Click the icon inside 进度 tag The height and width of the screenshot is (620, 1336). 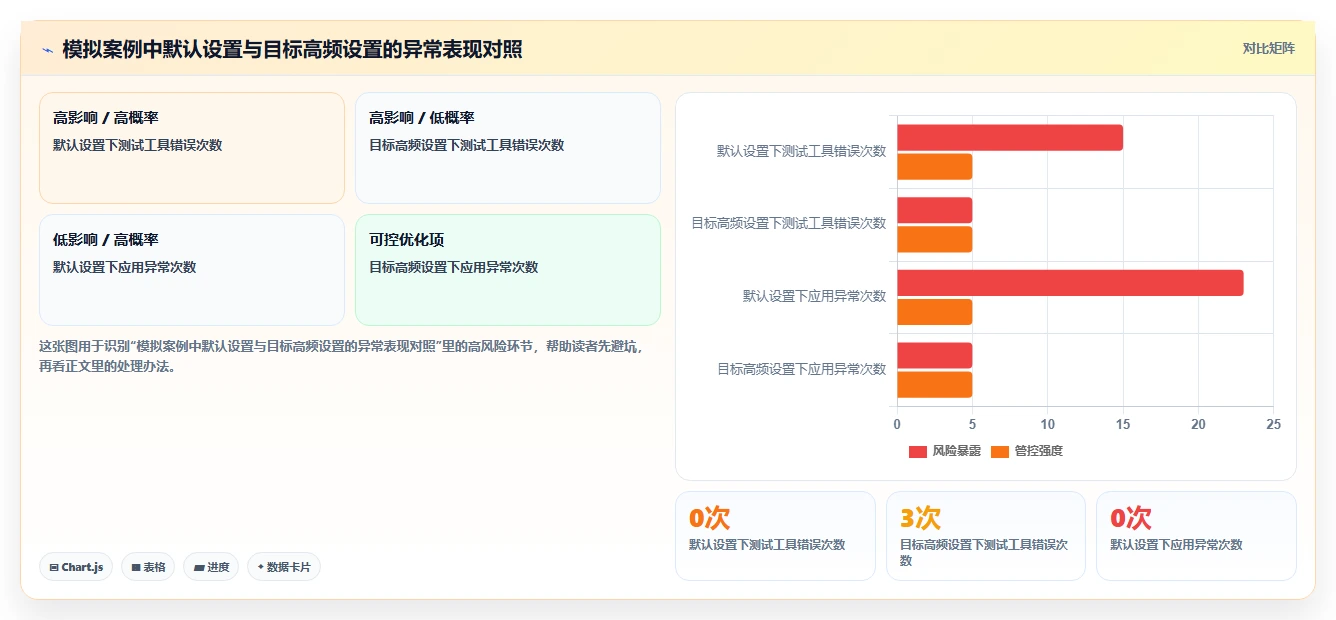point(199,567)
